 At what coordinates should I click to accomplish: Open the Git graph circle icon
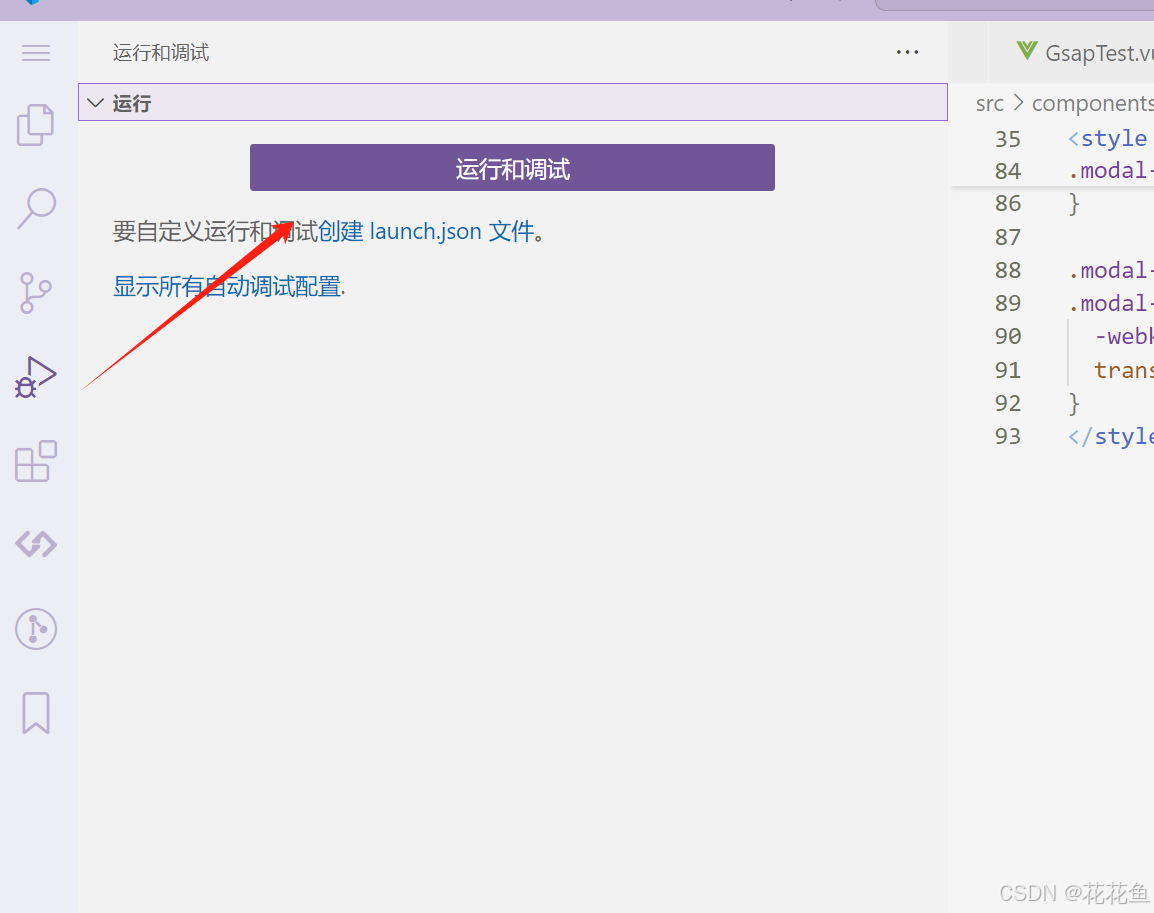pyautogui.click(x=36, y=629)
